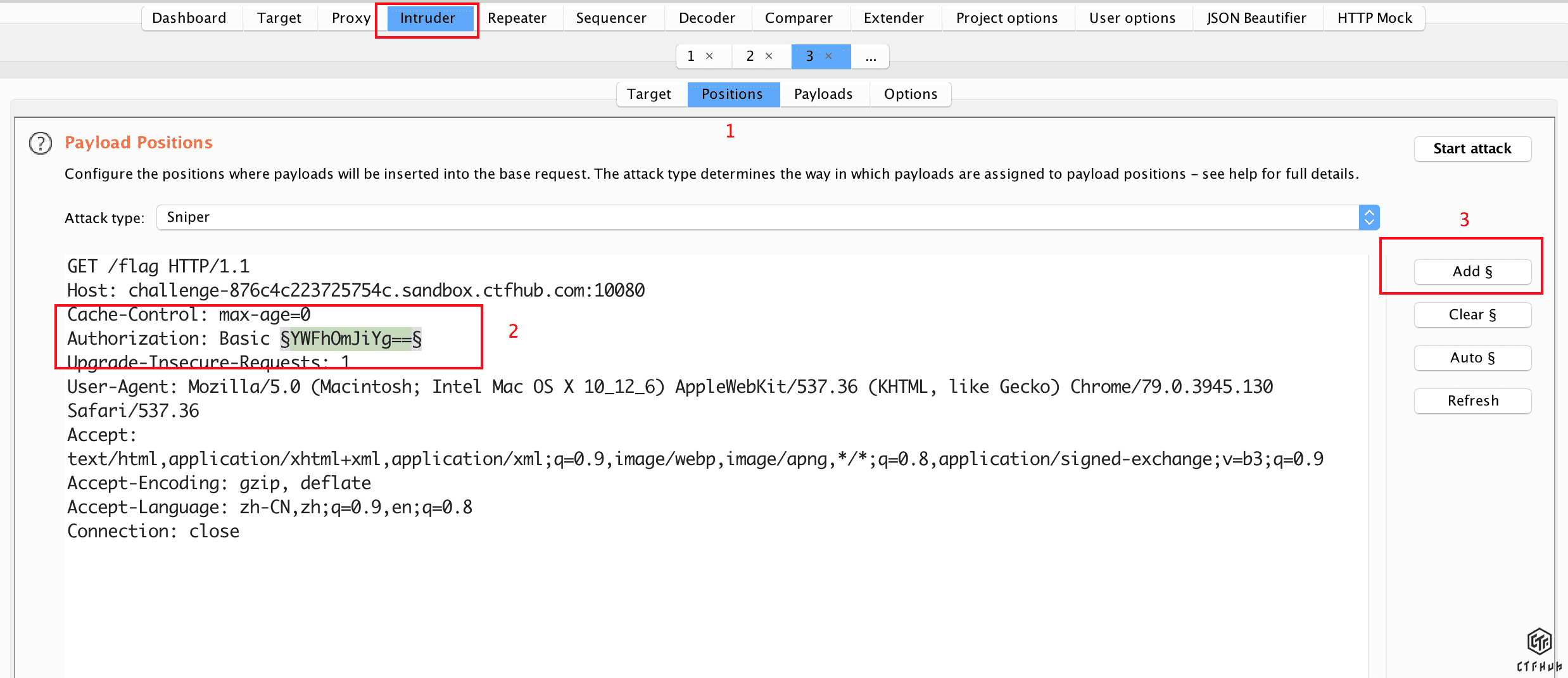Close Intruder attack tab 2
Image resolution: width=1568 pixels, height=678 pixels.
[769, 56]
